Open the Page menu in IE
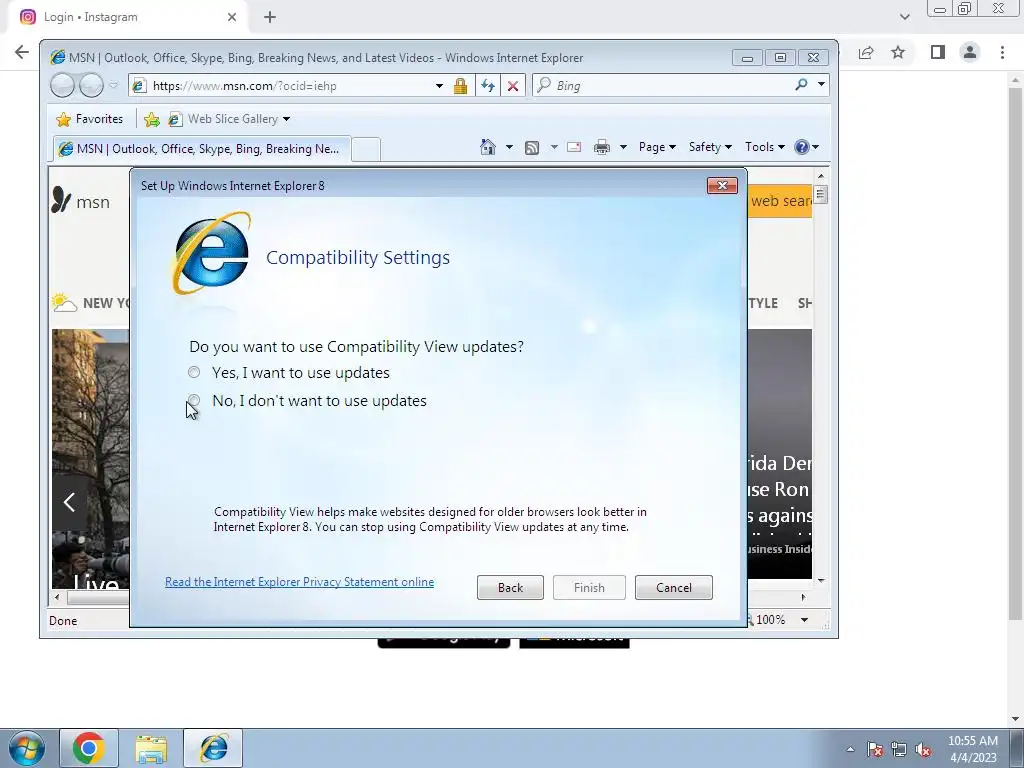The image size is (1024, 768). (x=657, y=147)
